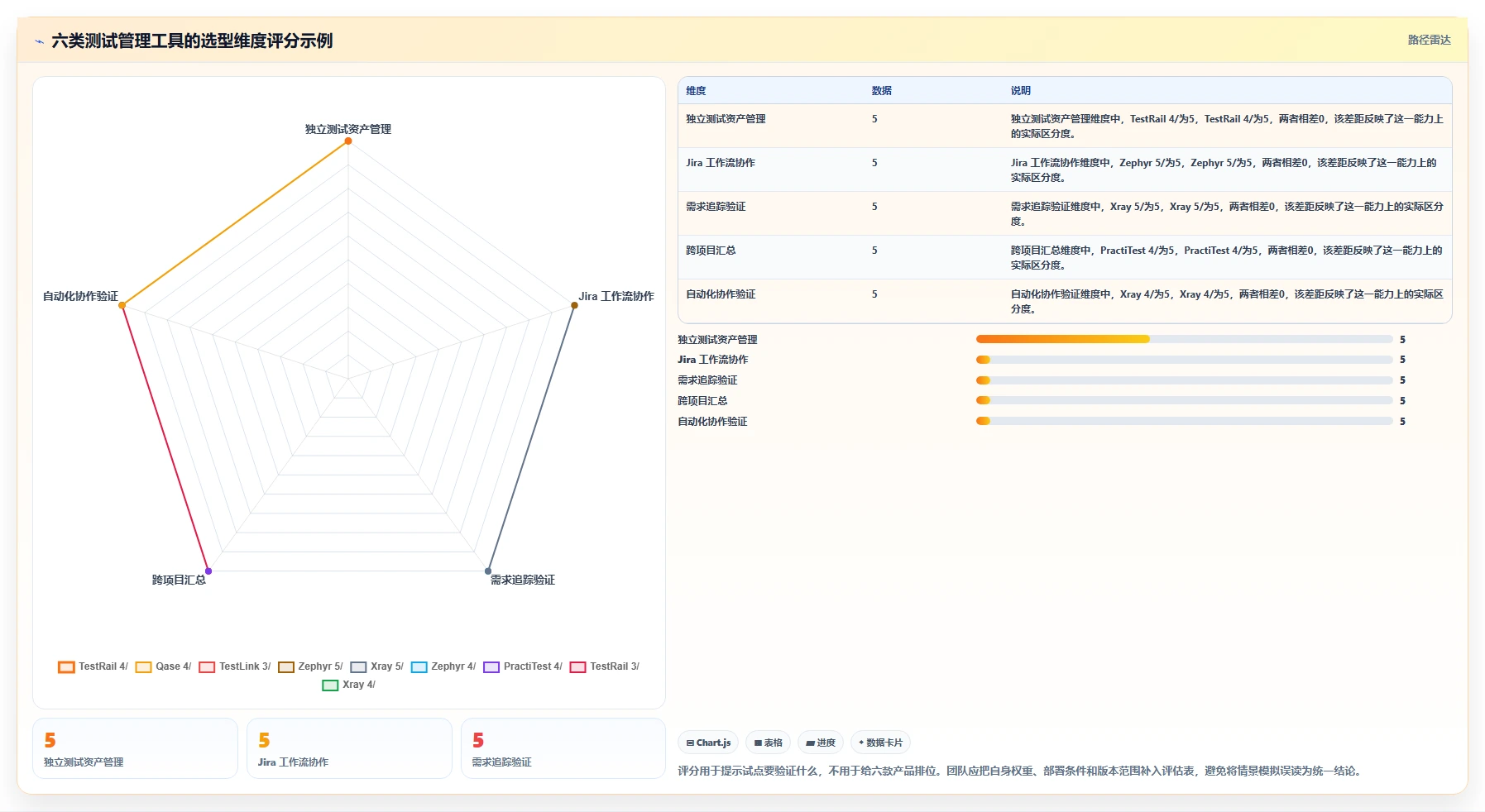Screen dimensions: 1485x812
Task: Click the blue icon beside the page title
Action: click(39, 41)
